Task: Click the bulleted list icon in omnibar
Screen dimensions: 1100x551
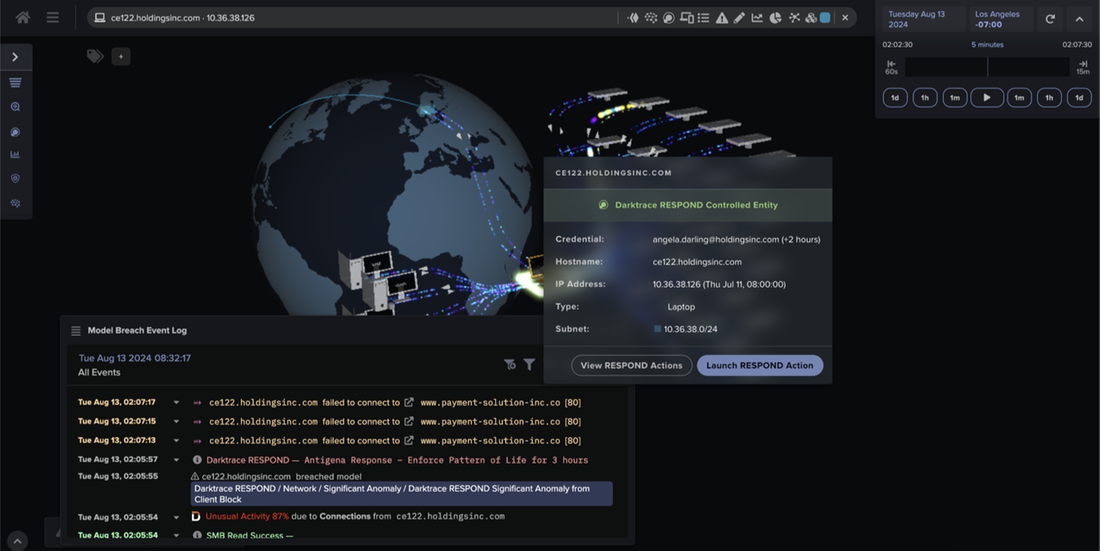Action: 703,17
